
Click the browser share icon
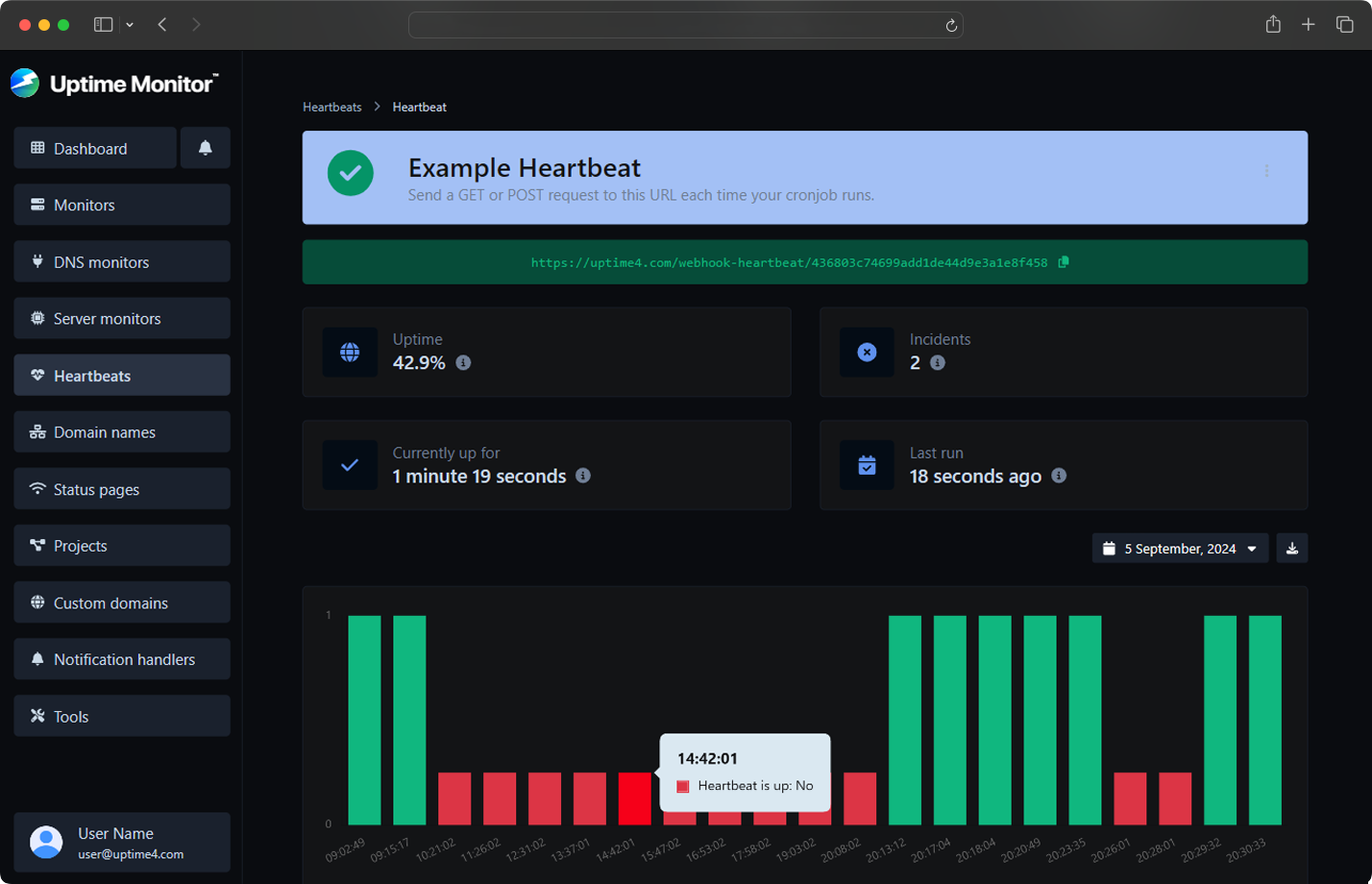[x=1273, y=24]
